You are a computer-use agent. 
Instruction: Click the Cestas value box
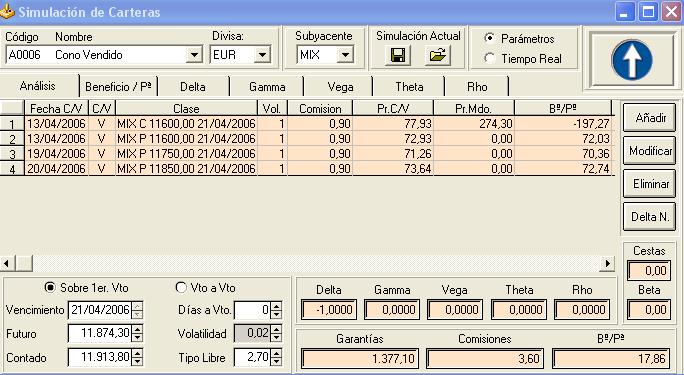click(x=649, y=271)
